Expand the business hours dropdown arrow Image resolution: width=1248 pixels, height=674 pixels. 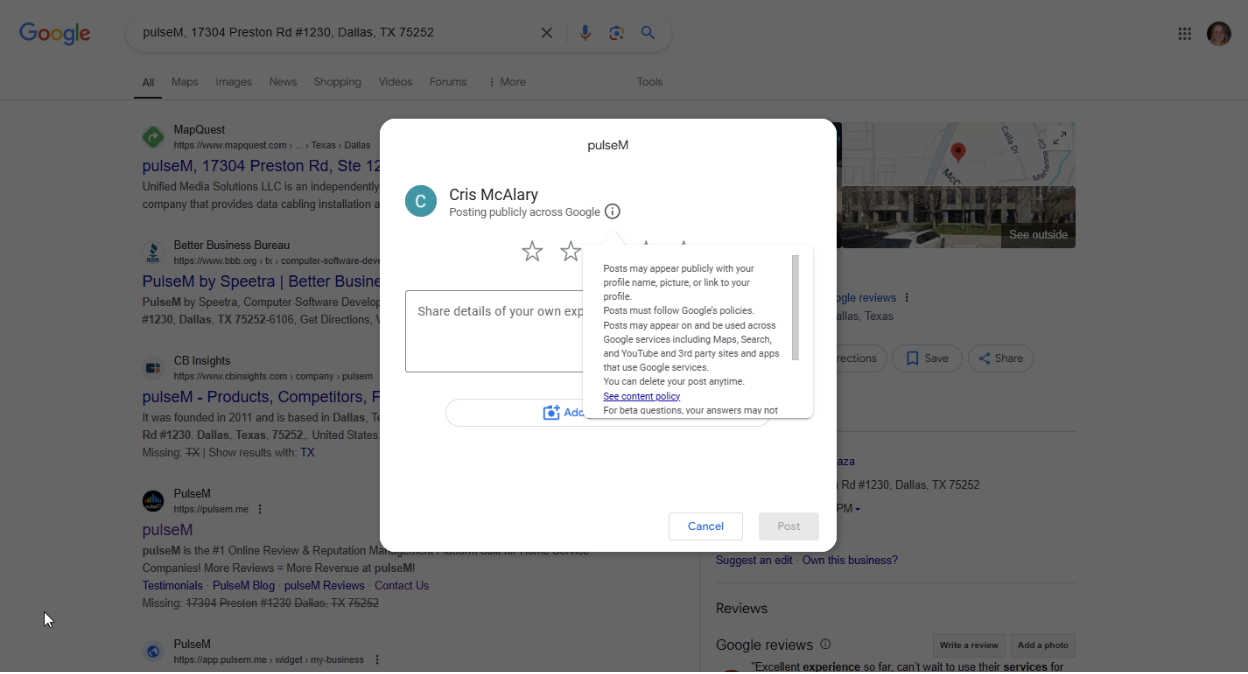pos(858,509)
